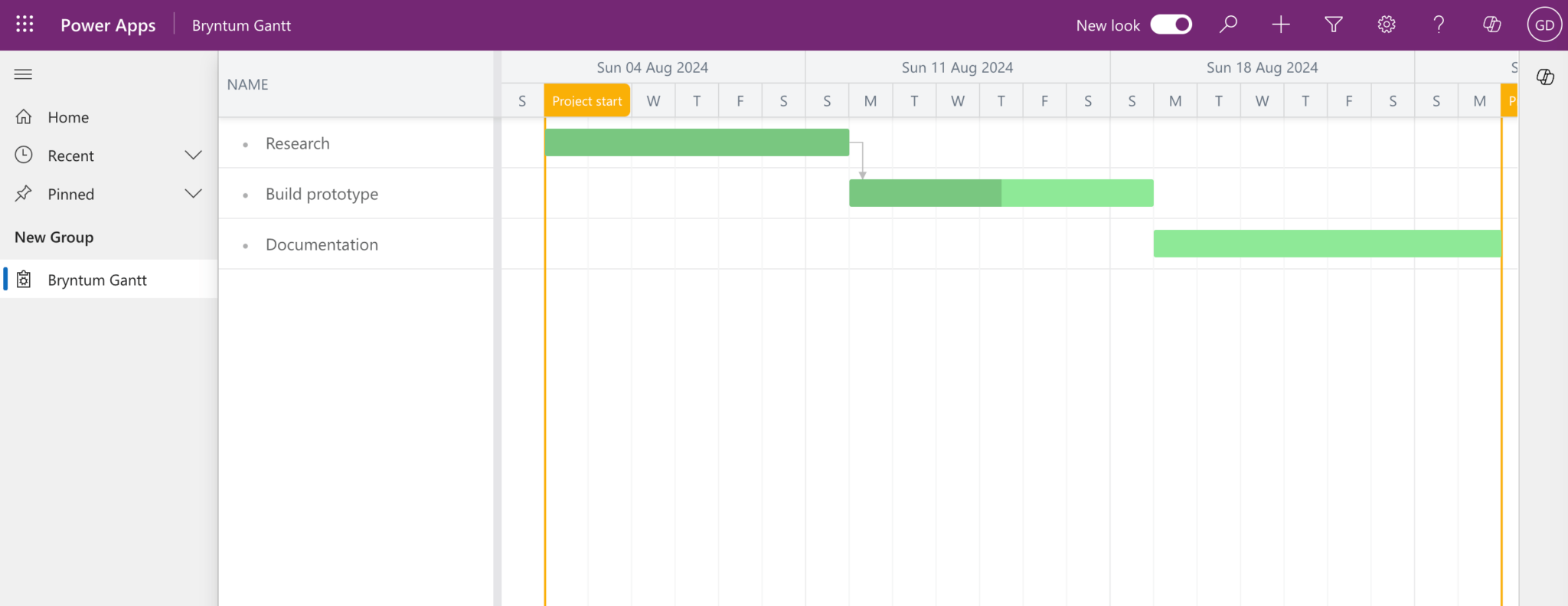
Task: Click the Documentation task bar
Action: pyautogui.click(x=1328, y=244)
